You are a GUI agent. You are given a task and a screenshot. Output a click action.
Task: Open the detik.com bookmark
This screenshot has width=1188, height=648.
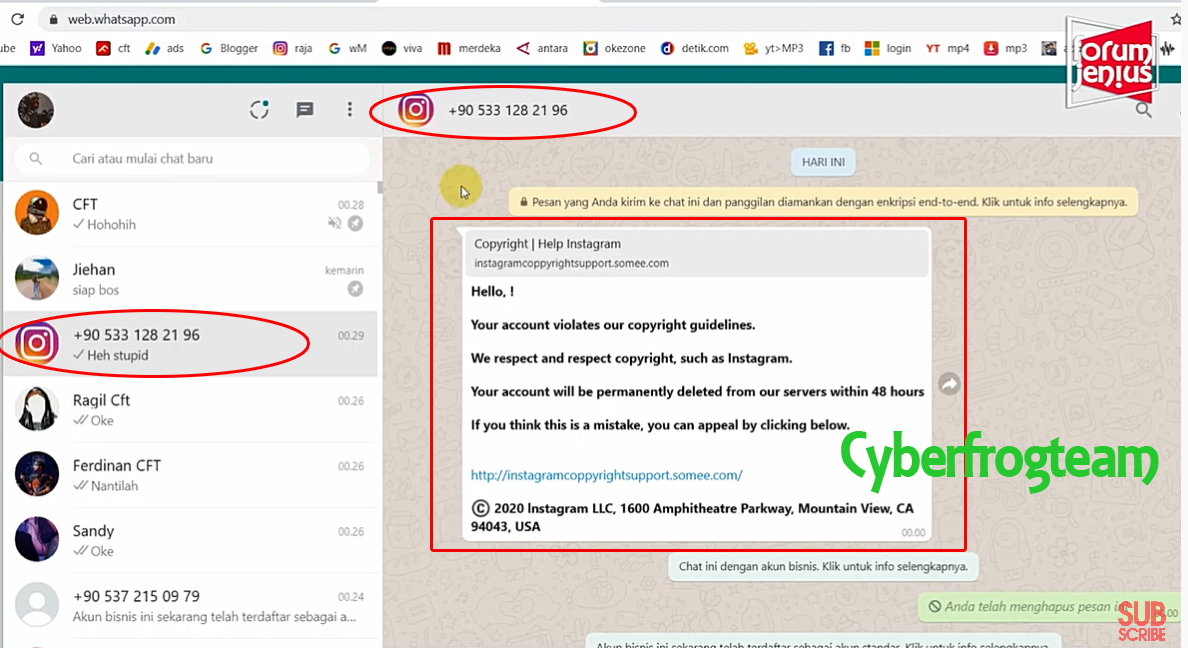tap(695, 49)
